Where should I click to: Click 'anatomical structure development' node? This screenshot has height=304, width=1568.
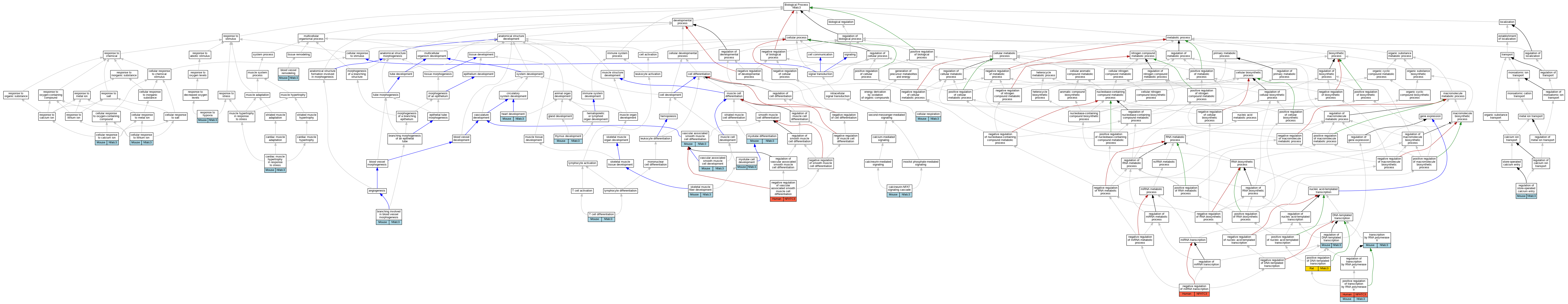tap(511, 38)
